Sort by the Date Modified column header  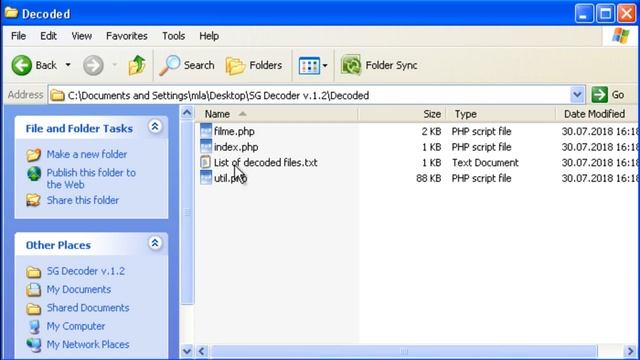pyautogui.click(x=597, y=114)
